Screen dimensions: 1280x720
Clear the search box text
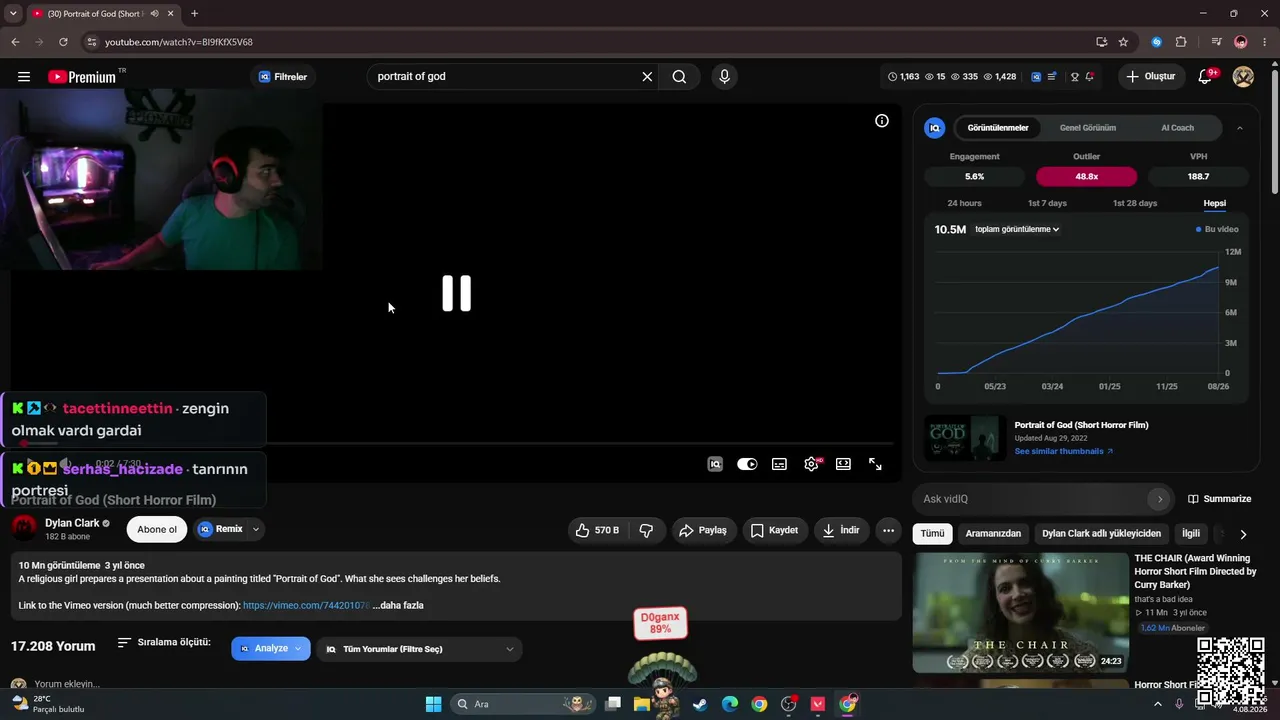[647, 77]
